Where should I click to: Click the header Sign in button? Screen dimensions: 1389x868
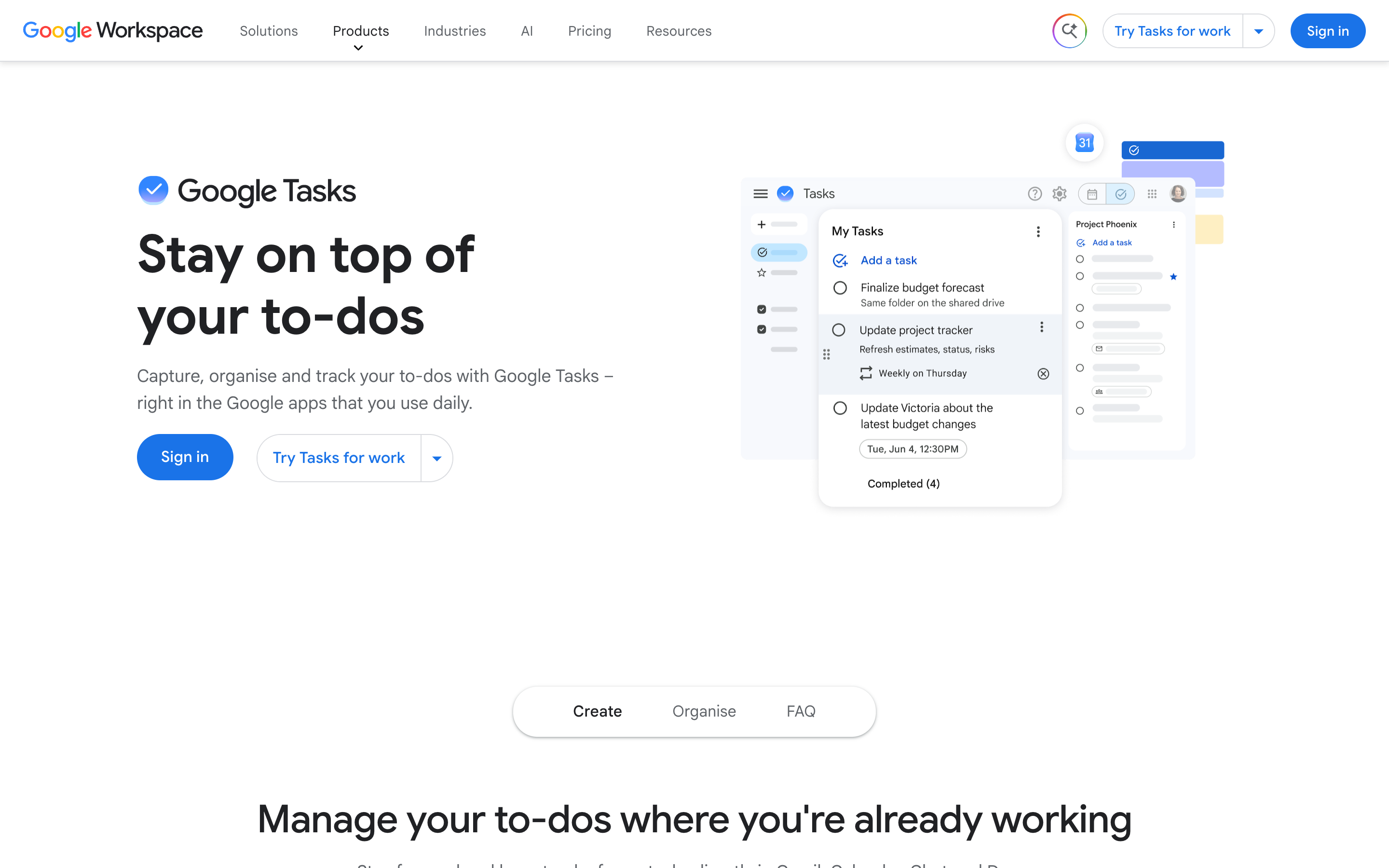pyautogui.click(x=1328, y=31)
